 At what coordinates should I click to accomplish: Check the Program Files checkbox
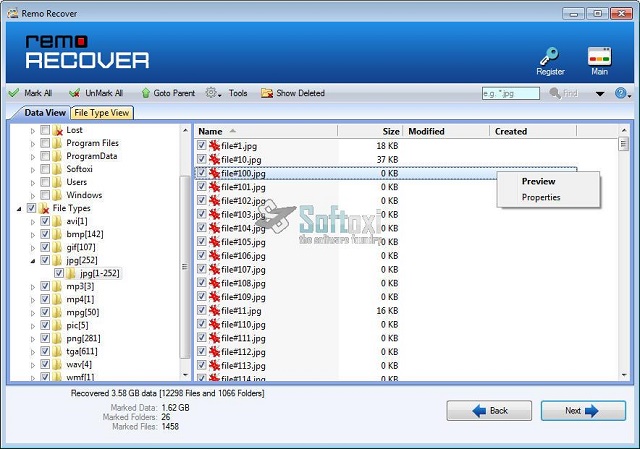[45, 143]
